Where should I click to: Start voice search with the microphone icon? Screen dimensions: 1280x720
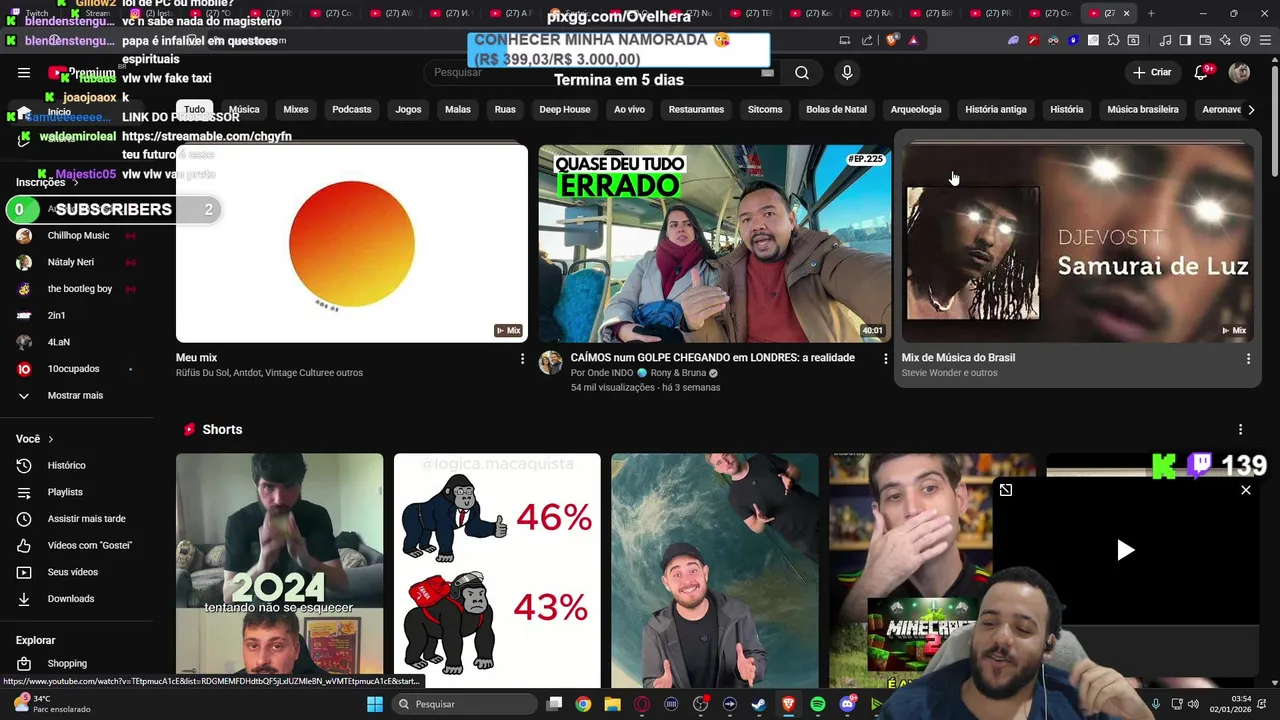click(847, 72)
